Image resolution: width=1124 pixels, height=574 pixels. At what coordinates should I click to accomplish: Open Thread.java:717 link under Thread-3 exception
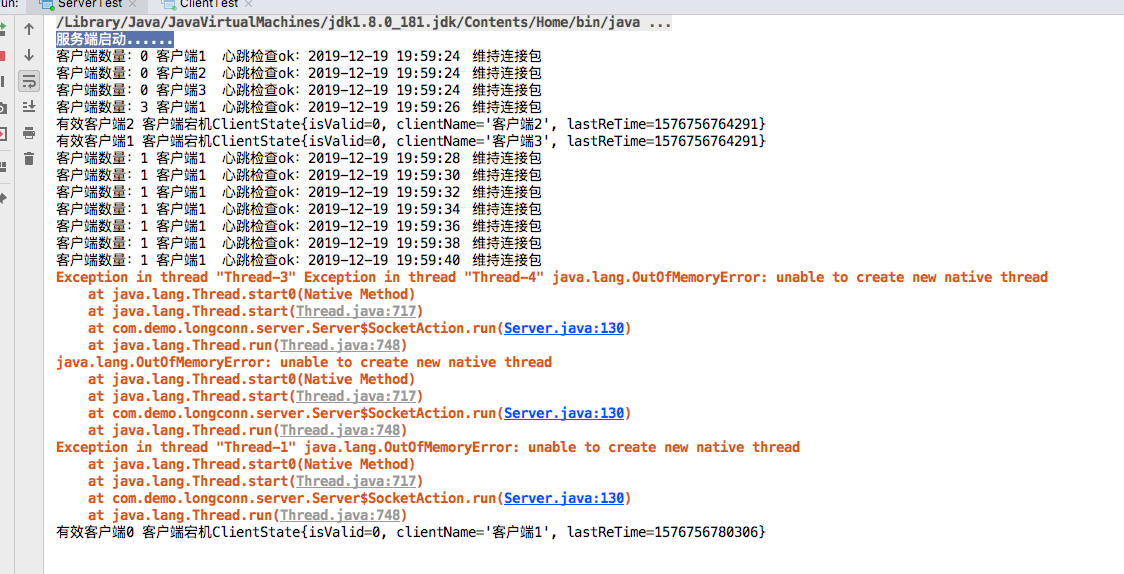click(x=356, y=311)
